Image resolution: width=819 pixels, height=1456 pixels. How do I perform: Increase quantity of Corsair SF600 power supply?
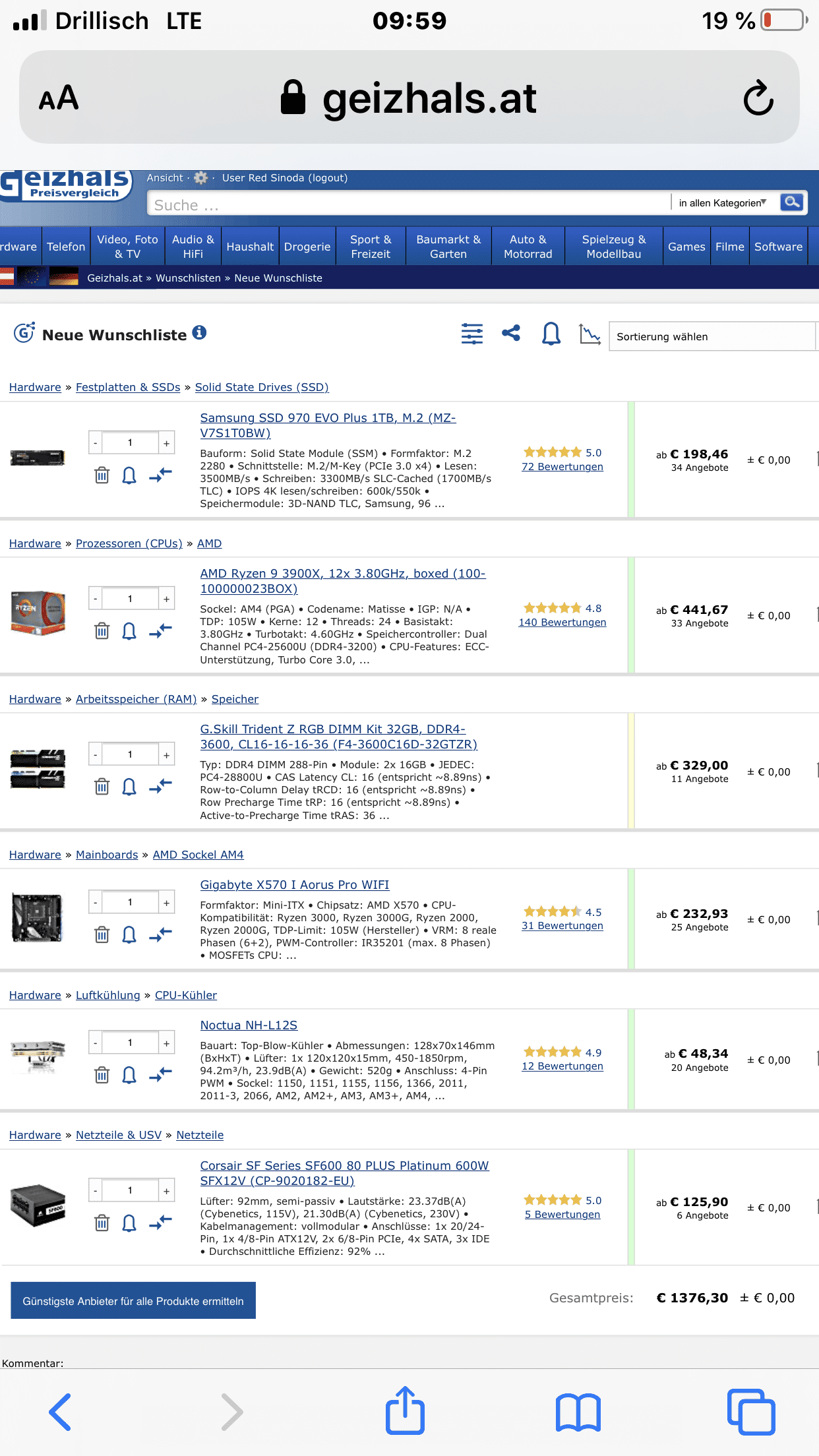167,1191
